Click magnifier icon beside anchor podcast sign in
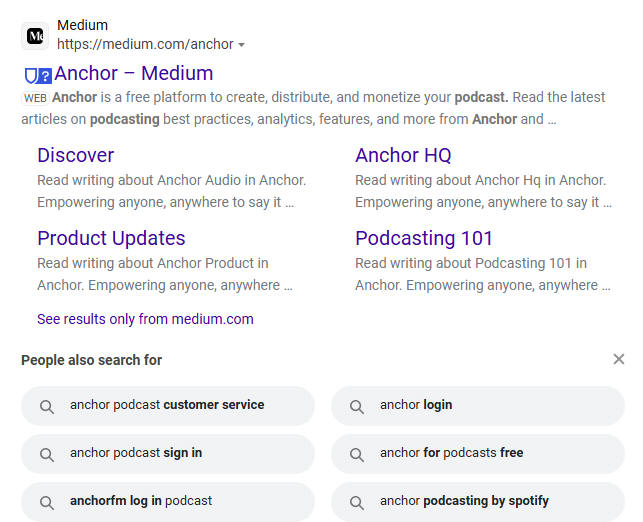643x522 pixels. (x=47, y=455)
